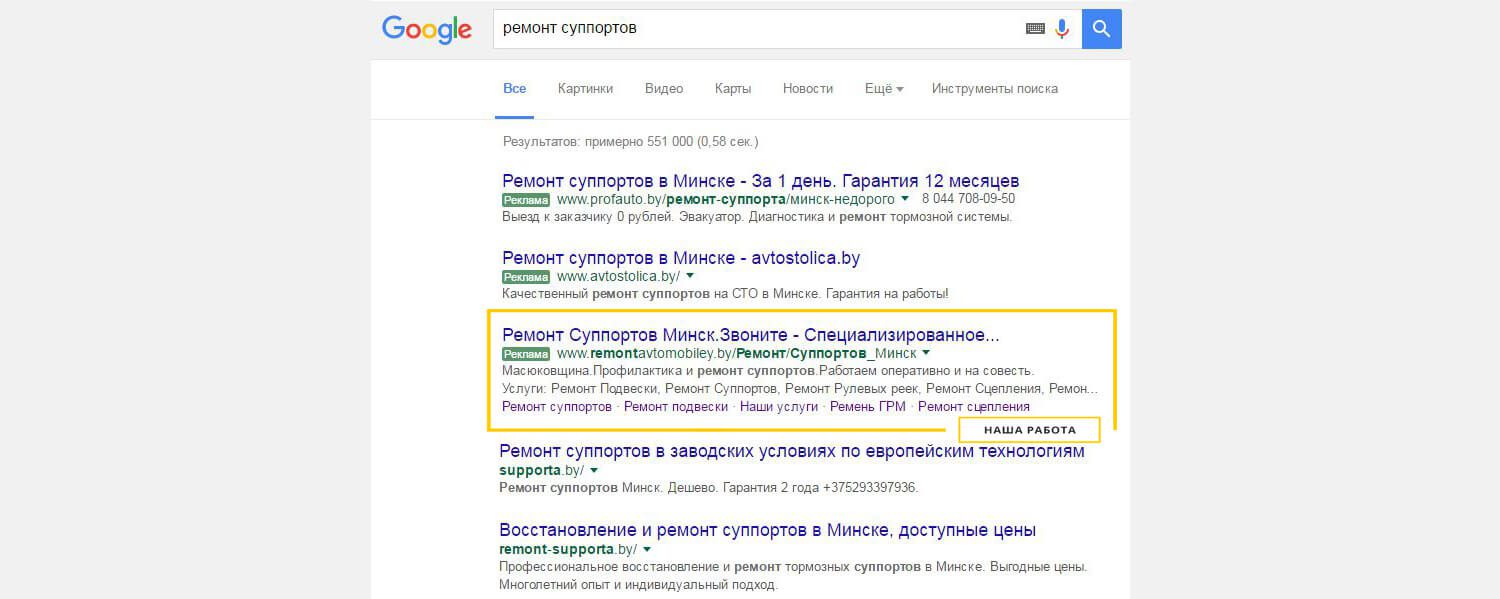Expand the remont-supporta.by URL dropdown arrow

(647, 549)
